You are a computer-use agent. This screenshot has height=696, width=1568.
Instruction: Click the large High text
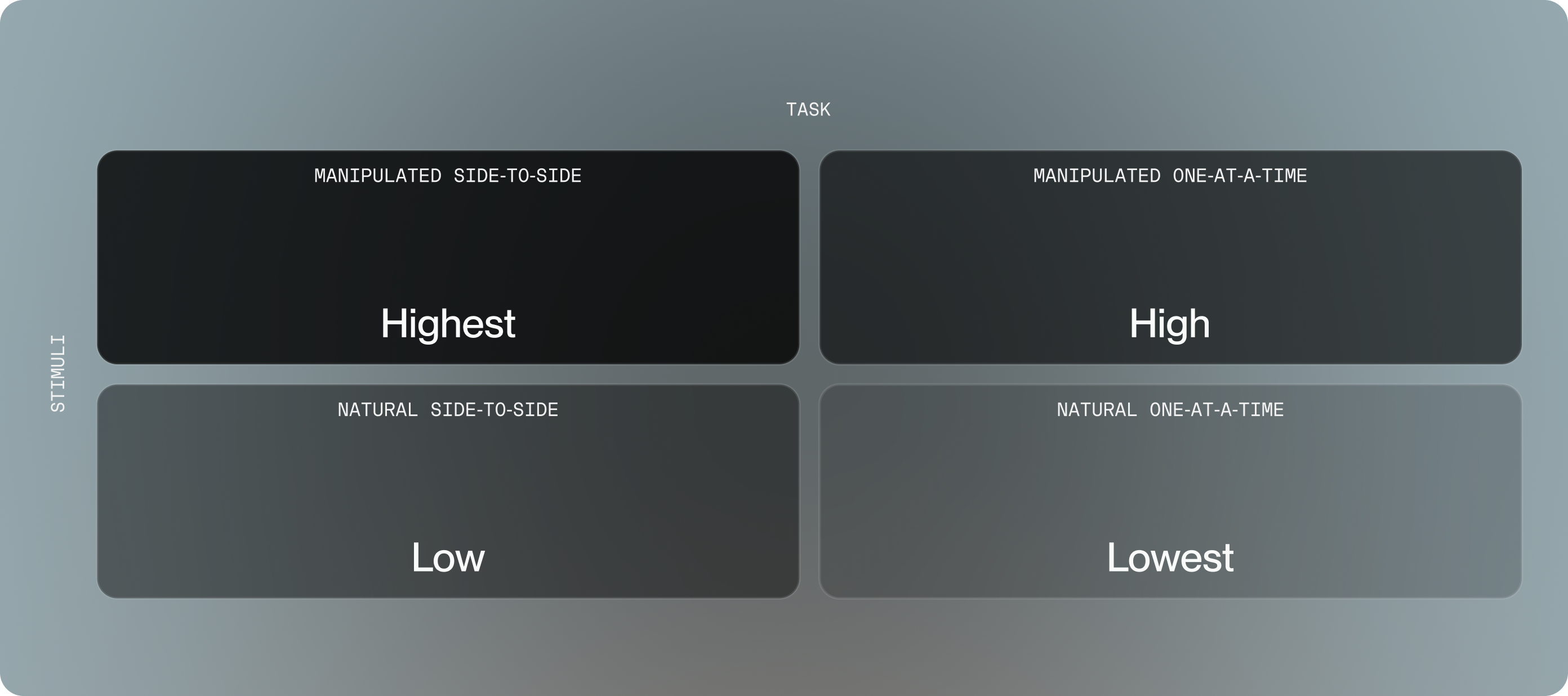click(1169, 323)
